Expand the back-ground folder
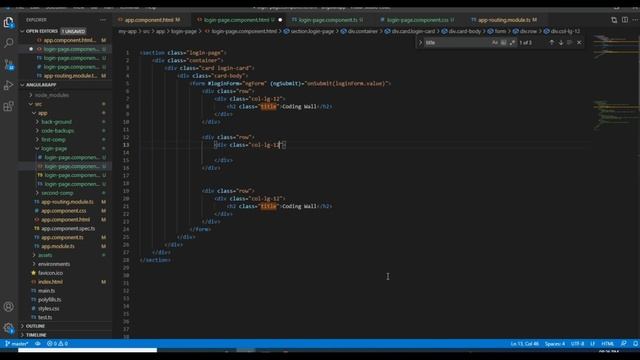Screen dimensions: 640x360 coord(56,122)
